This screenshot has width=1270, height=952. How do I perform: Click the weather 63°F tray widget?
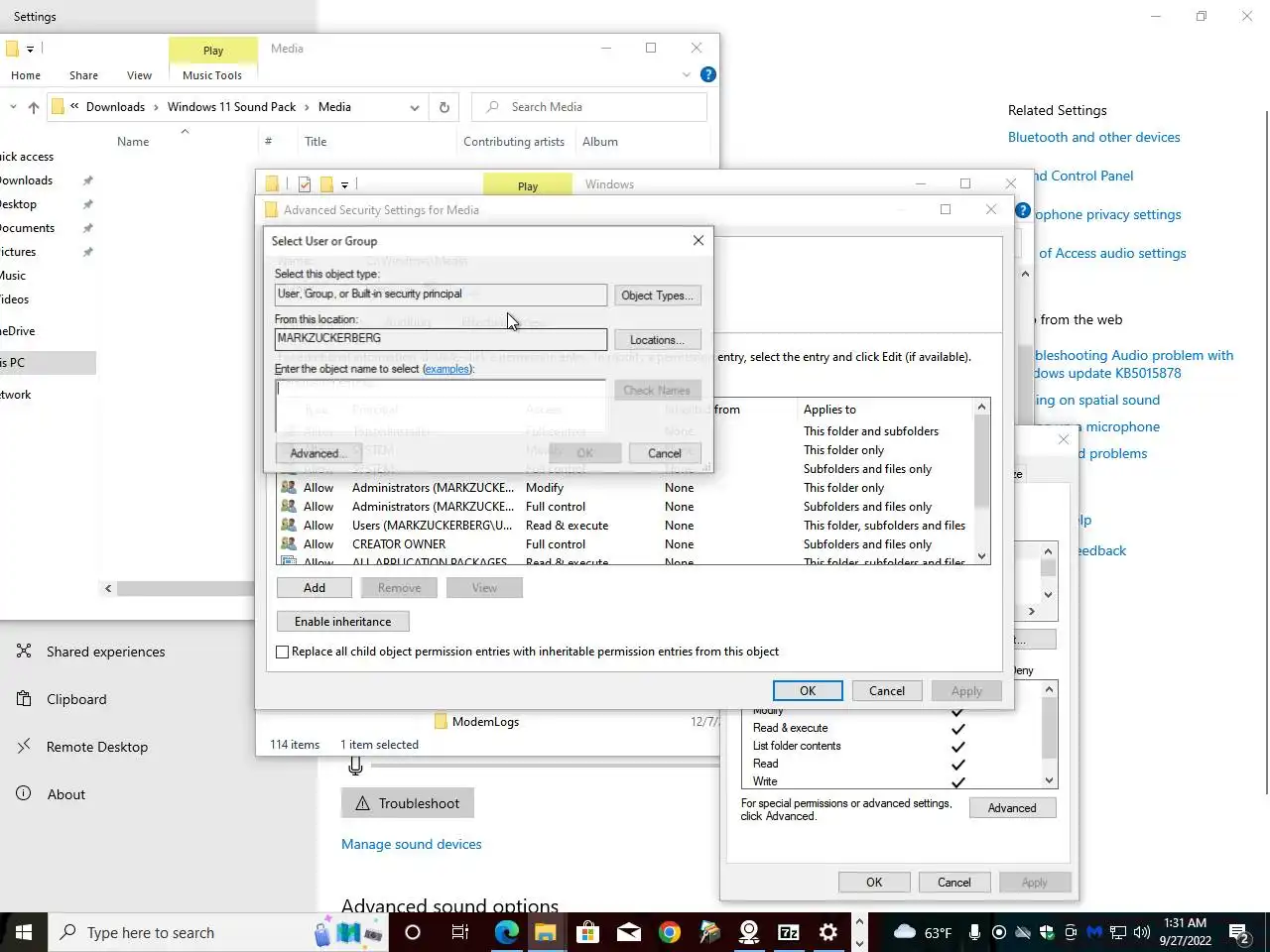pos(923,932)
